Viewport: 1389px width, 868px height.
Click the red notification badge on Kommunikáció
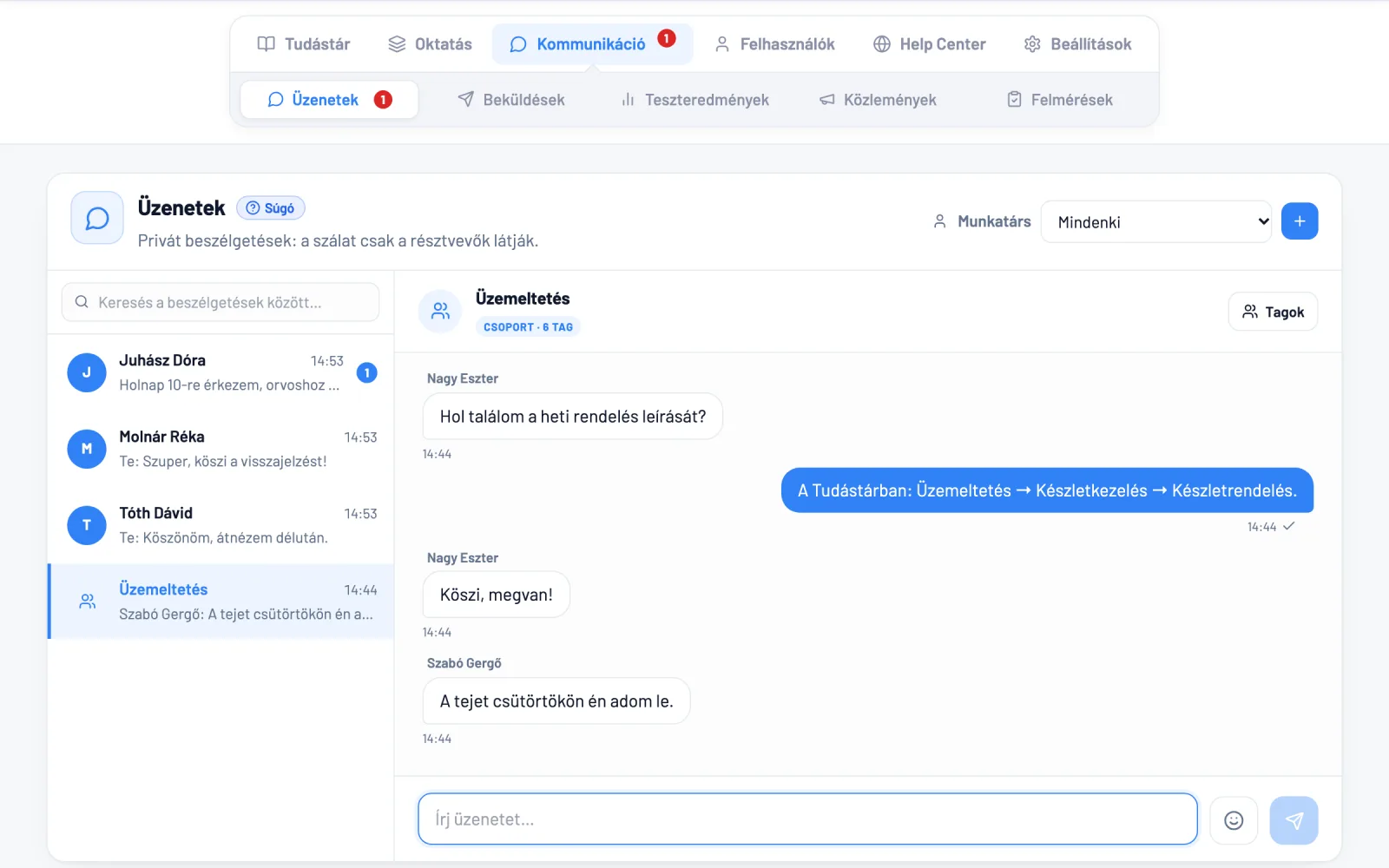pos(667,38)
